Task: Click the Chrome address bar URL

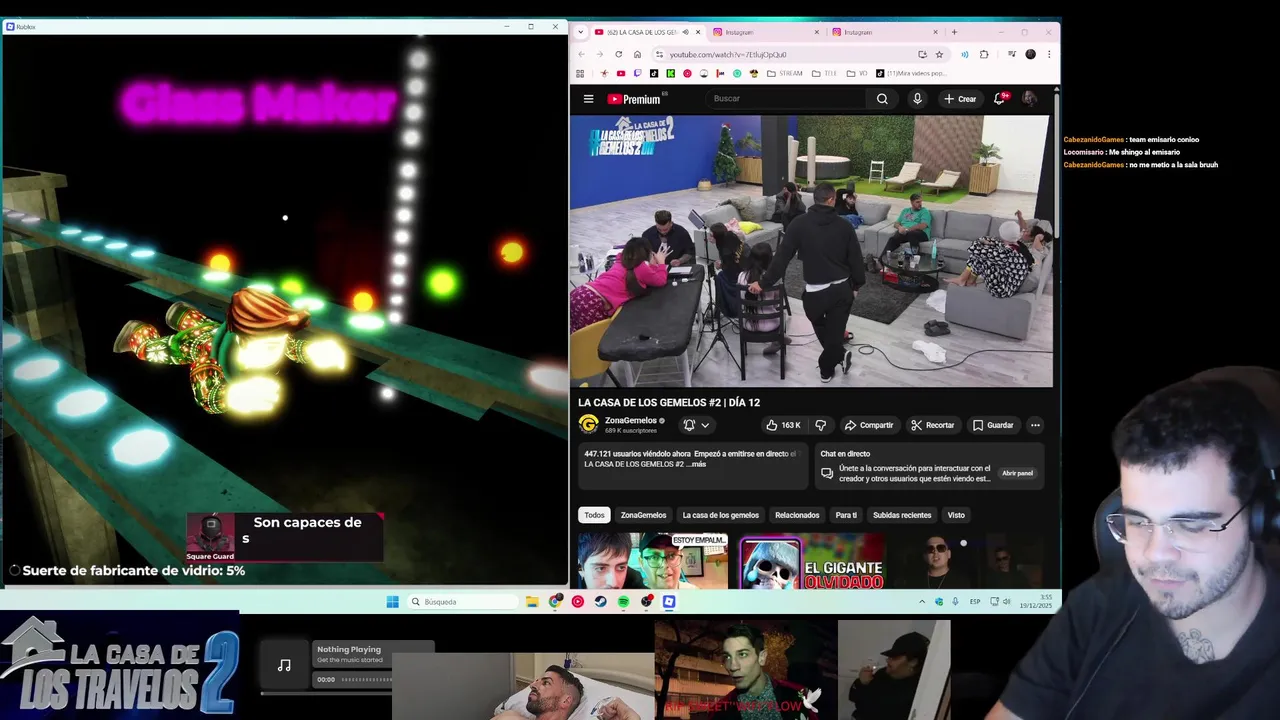Action: (728, 54)
